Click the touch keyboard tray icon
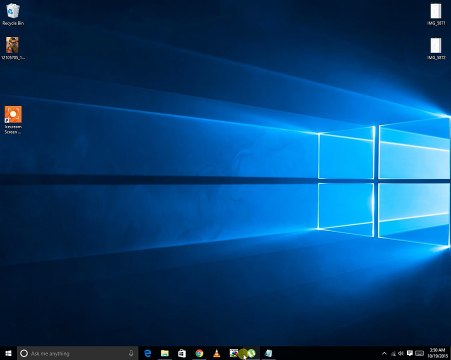 coord(420,353)
